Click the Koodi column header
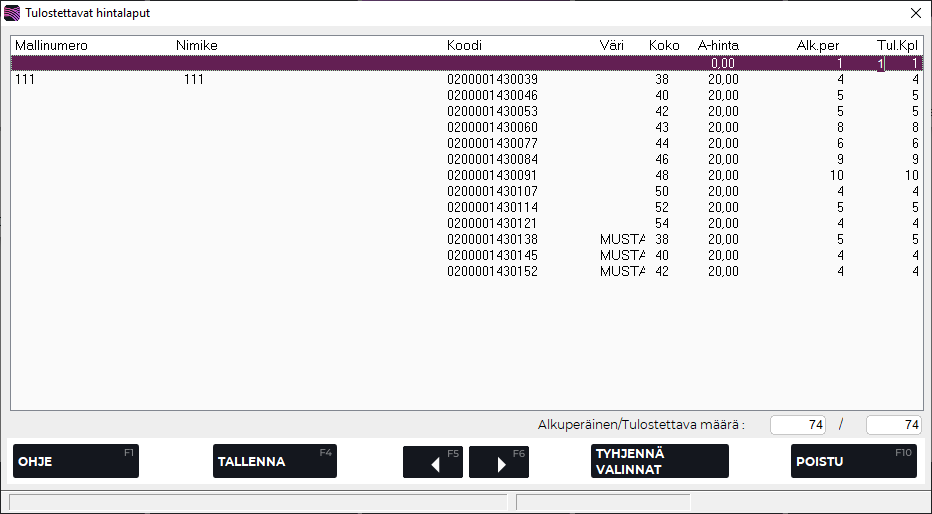932x514 pixels. coord(465,46)
